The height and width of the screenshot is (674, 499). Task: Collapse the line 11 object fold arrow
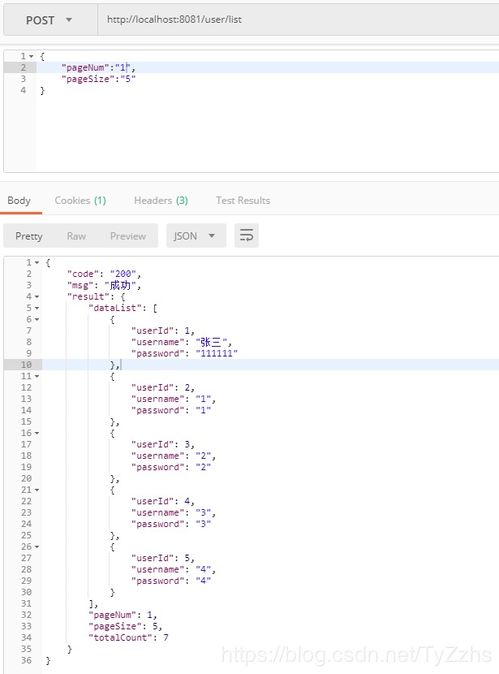click(37, 376)
